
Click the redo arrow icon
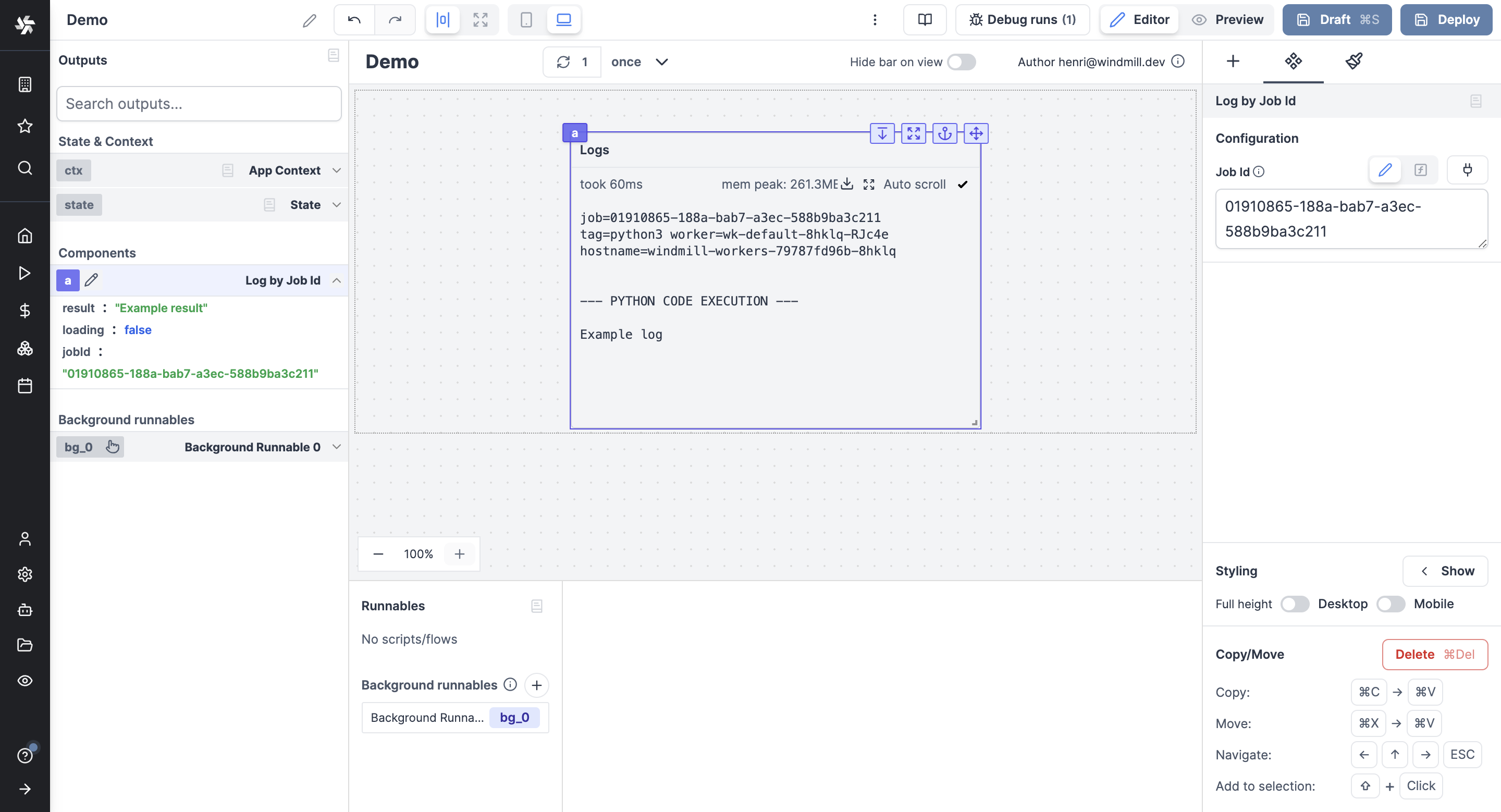click(395, 20)
